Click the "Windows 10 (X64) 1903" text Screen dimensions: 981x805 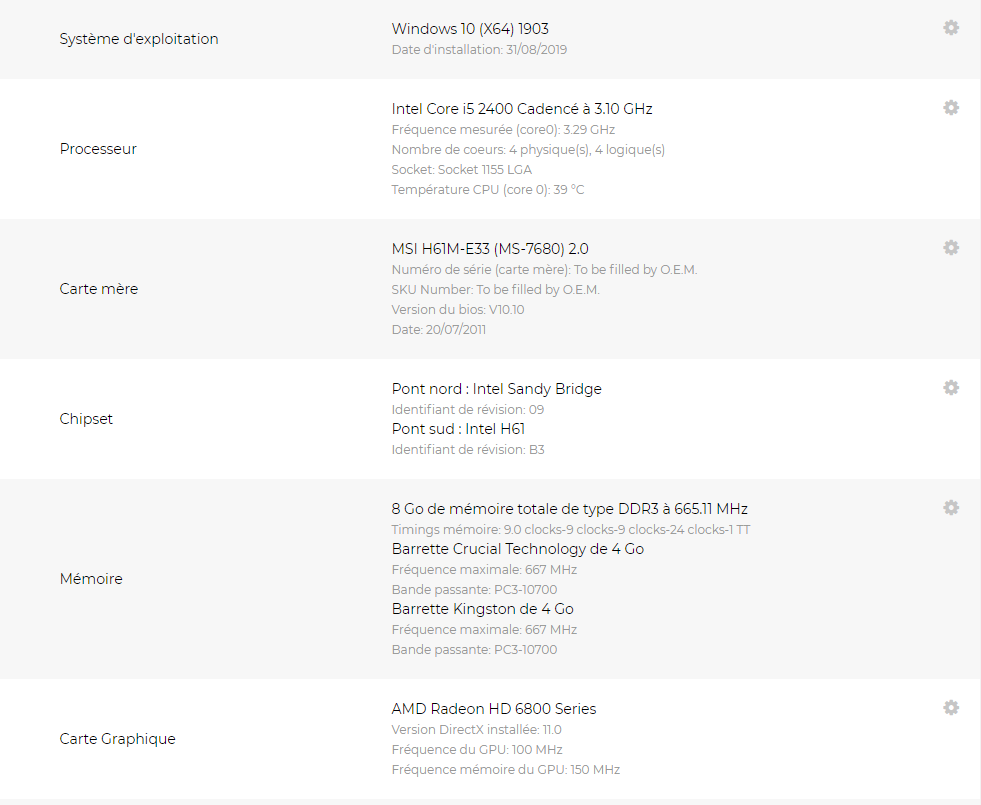coord(470,29)
